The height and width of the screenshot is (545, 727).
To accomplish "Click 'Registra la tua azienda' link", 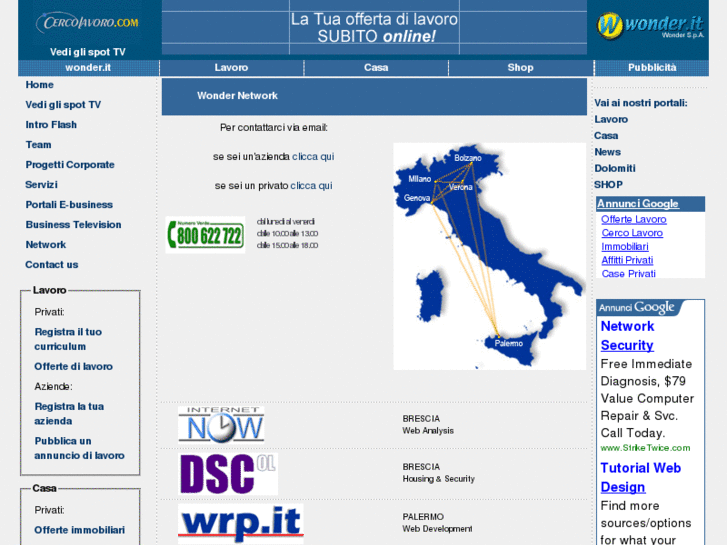I will (69, 414).
